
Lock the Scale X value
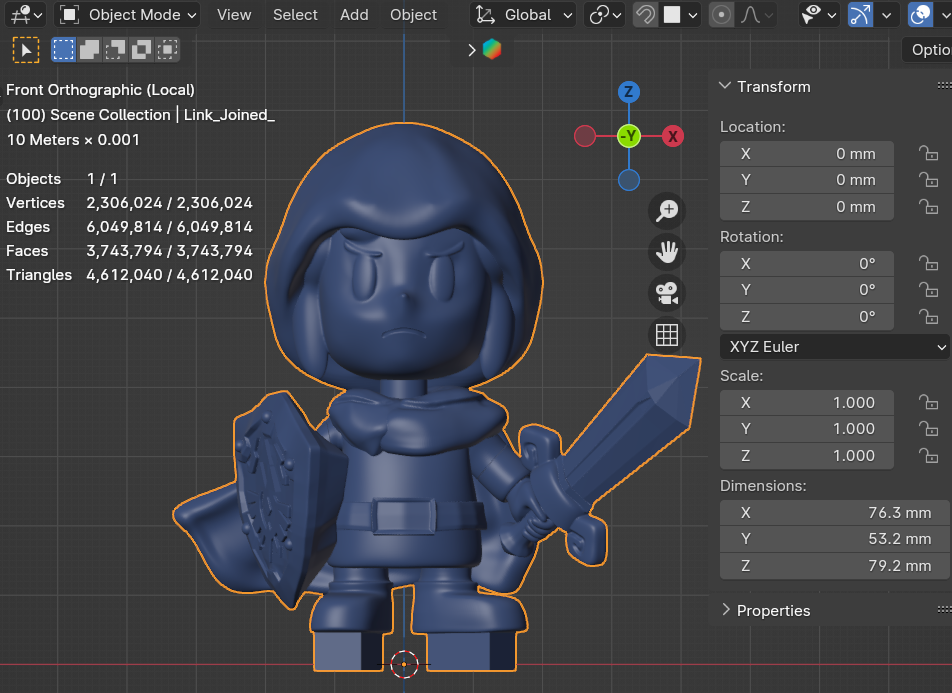(x=928, y=402)
